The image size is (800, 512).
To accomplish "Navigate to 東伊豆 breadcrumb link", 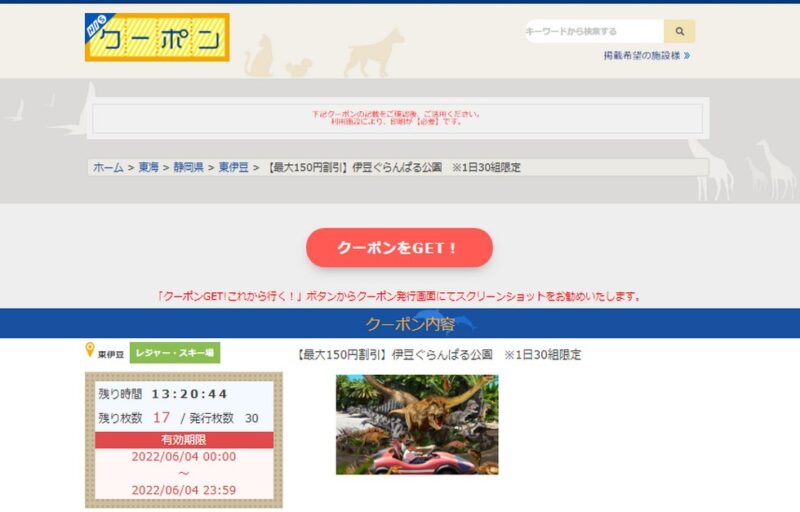I will pos(234,168).
